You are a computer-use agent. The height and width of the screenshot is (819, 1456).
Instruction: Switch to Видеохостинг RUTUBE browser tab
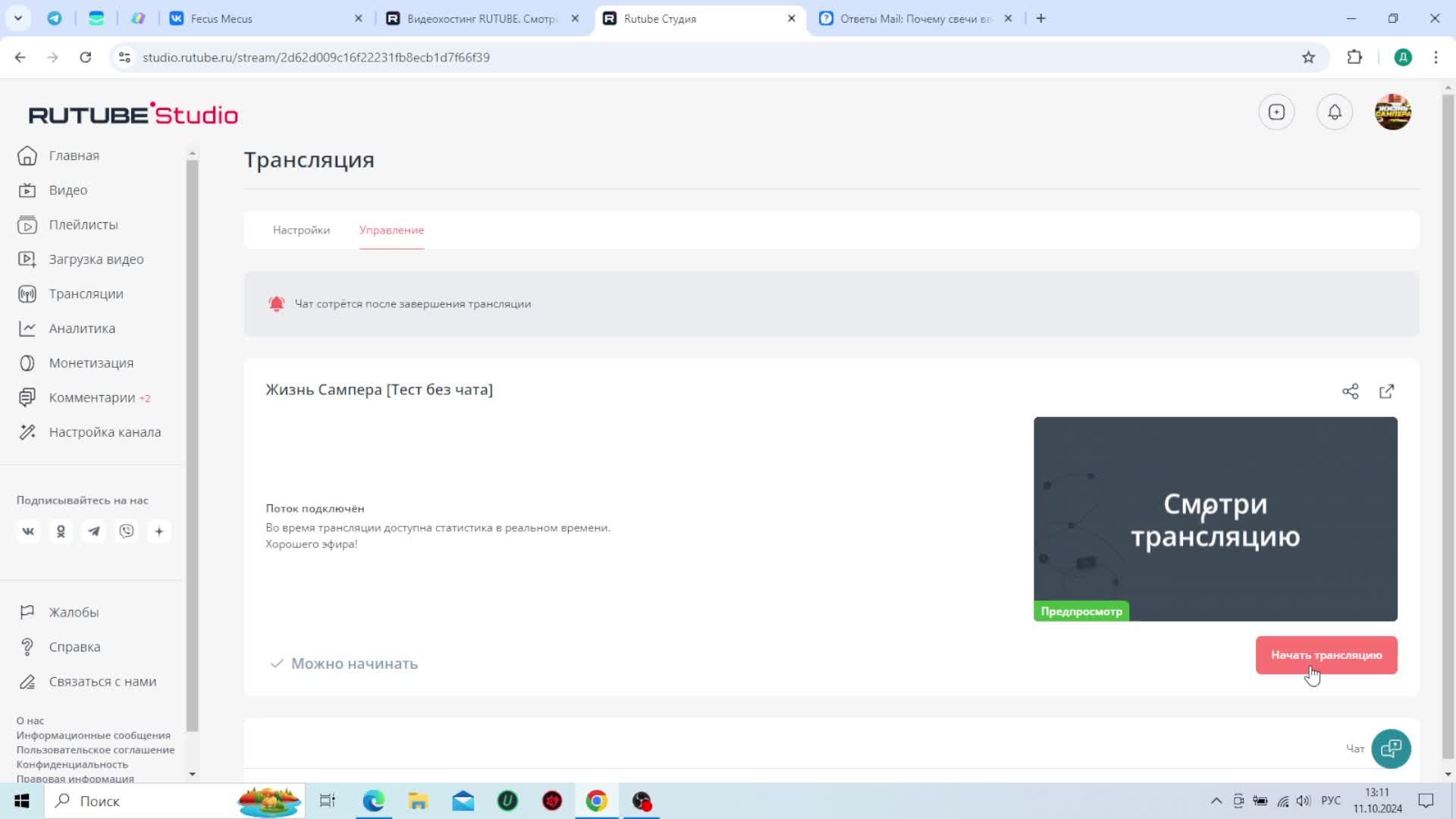(482, 18)
